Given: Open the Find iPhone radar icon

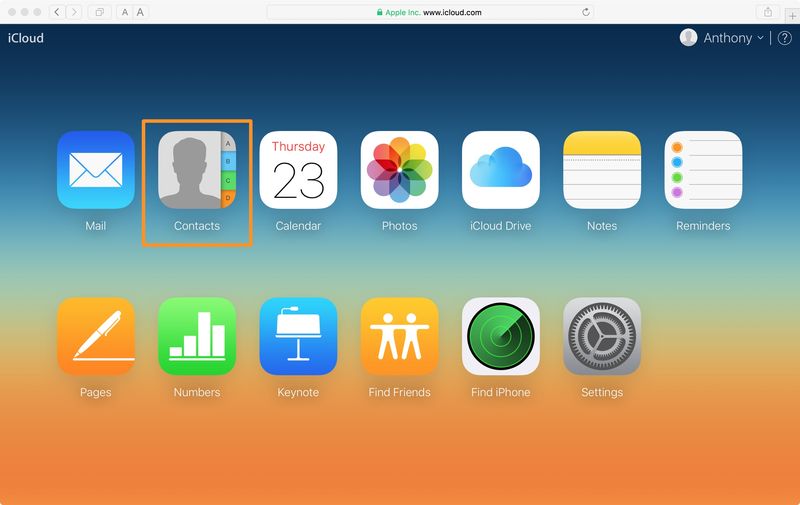Looking at the screenshot, I should (x=501, y=336).
